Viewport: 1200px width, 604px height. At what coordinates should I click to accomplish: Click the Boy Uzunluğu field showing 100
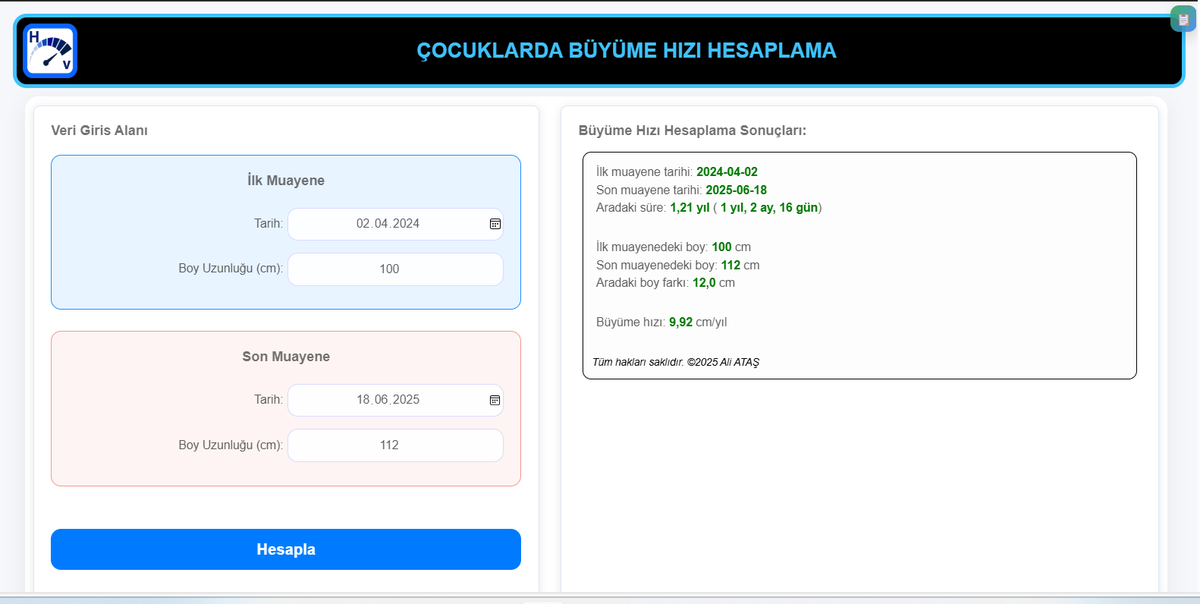(395, 269)
